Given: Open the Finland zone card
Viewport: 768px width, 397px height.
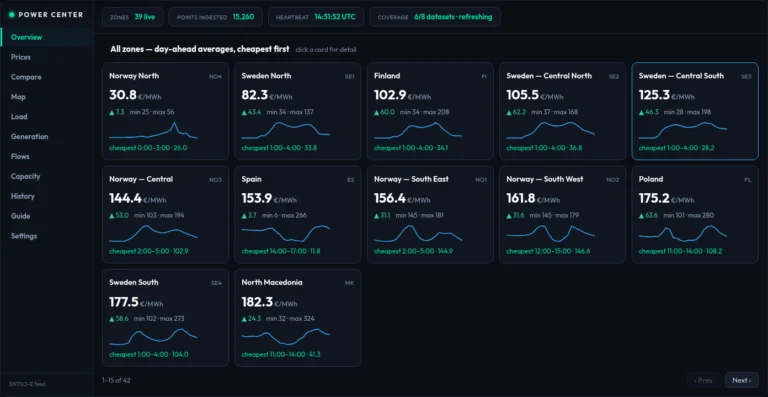Looking at the screenshot, I should 430,111.
